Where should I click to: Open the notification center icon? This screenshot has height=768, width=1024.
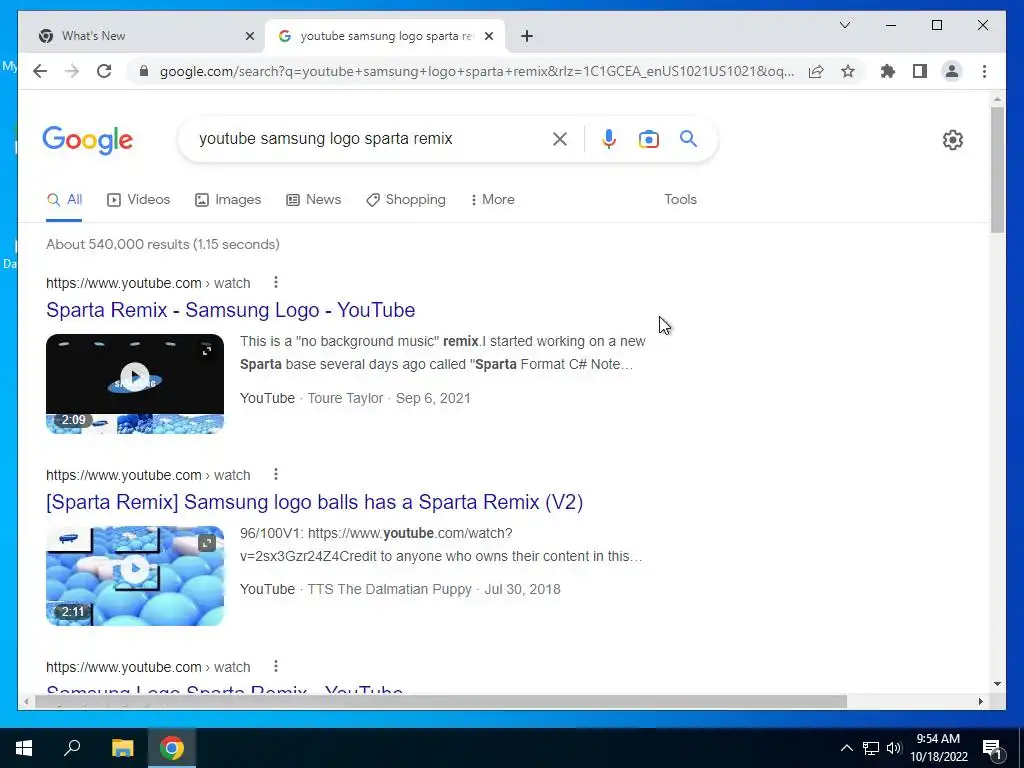point(992,749)
